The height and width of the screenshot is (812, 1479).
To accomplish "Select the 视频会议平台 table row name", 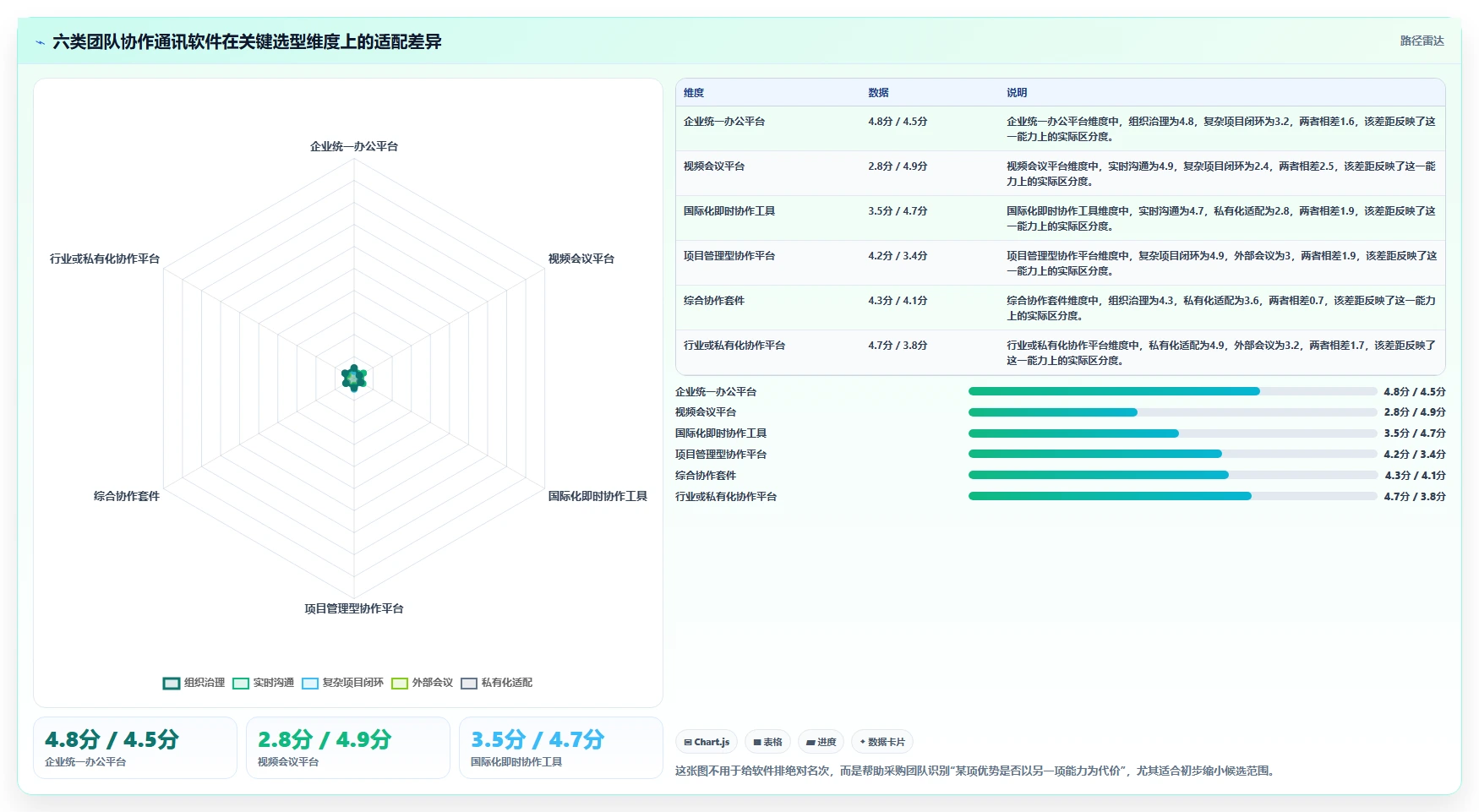I will [714, 166].
